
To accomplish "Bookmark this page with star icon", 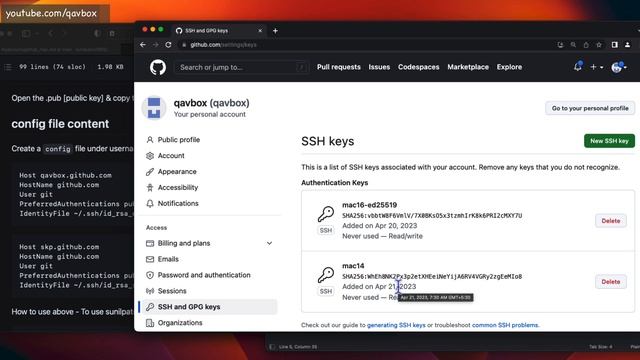I will pos(599,45).
